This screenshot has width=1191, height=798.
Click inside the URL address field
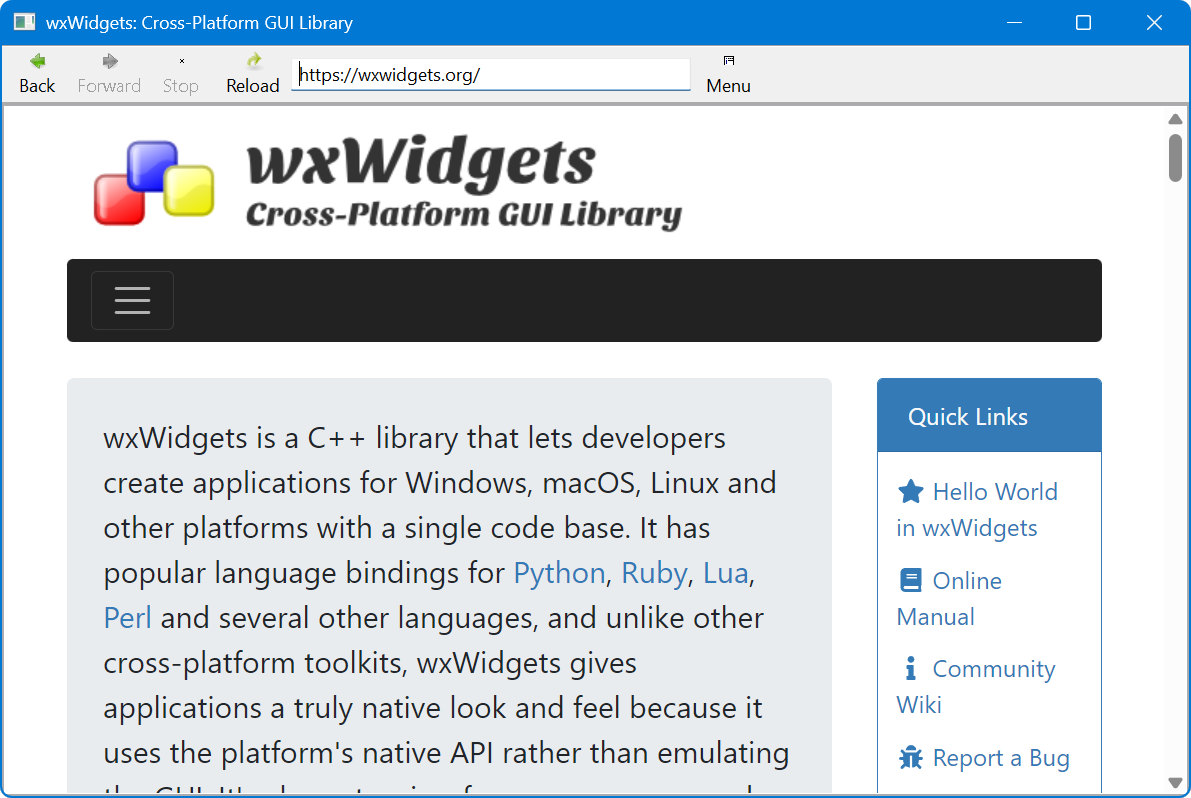(x=490, y=74)
